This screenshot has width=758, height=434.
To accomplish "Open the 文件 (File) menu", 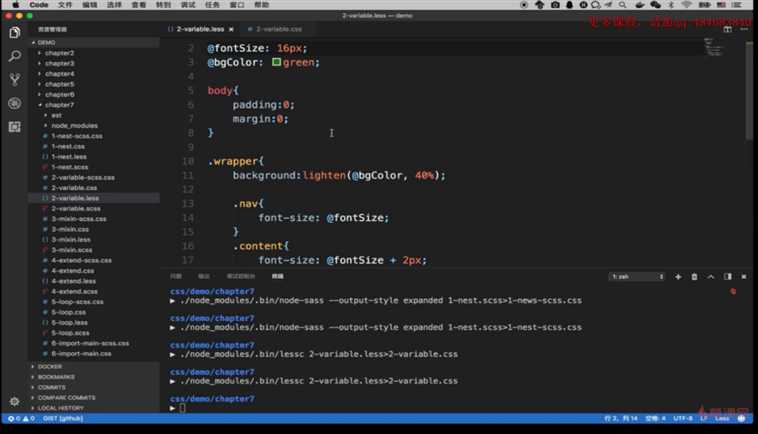I will coord(65,5).
